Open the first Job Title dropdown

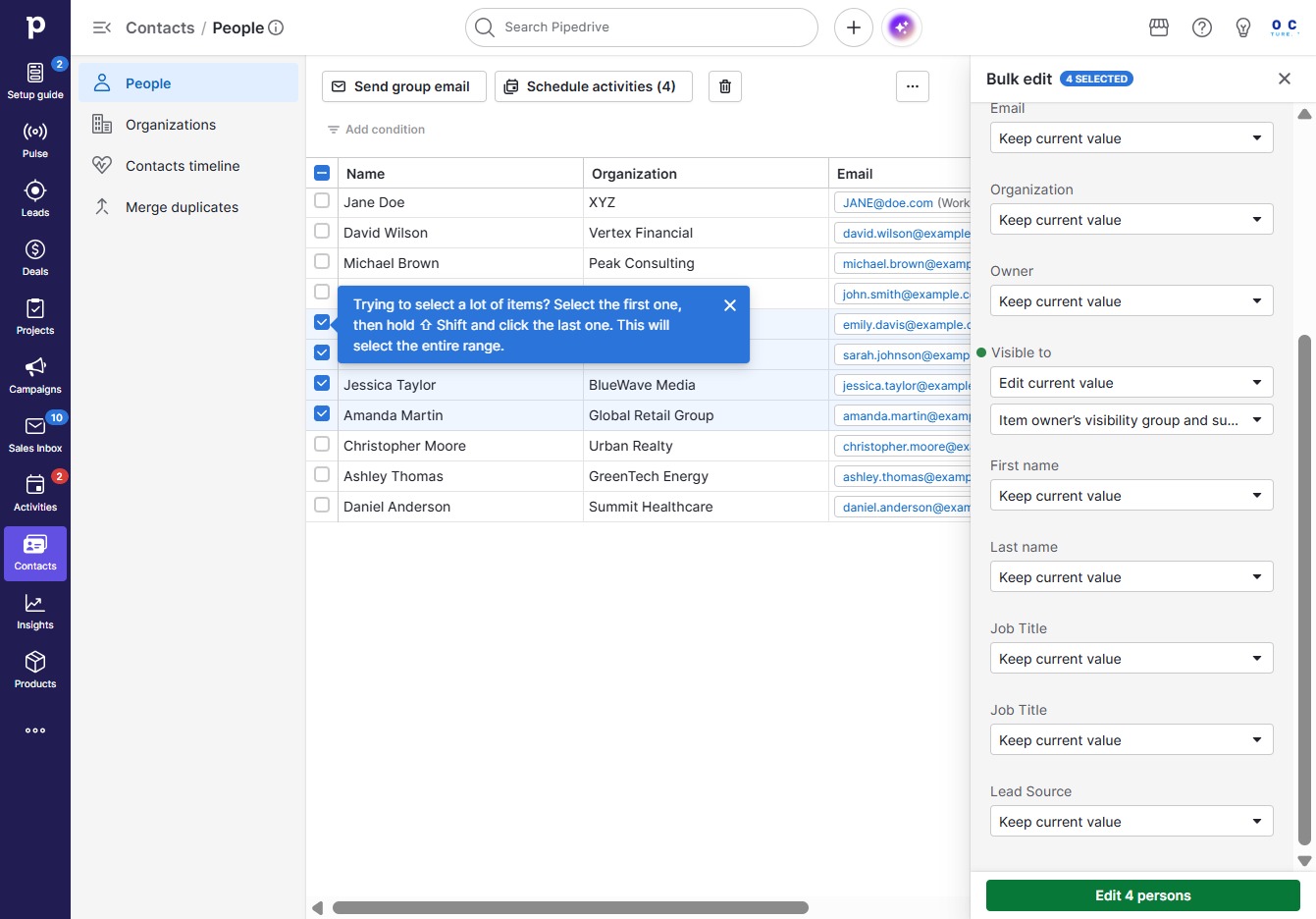pyautogui.click(x=1132, y=659)
